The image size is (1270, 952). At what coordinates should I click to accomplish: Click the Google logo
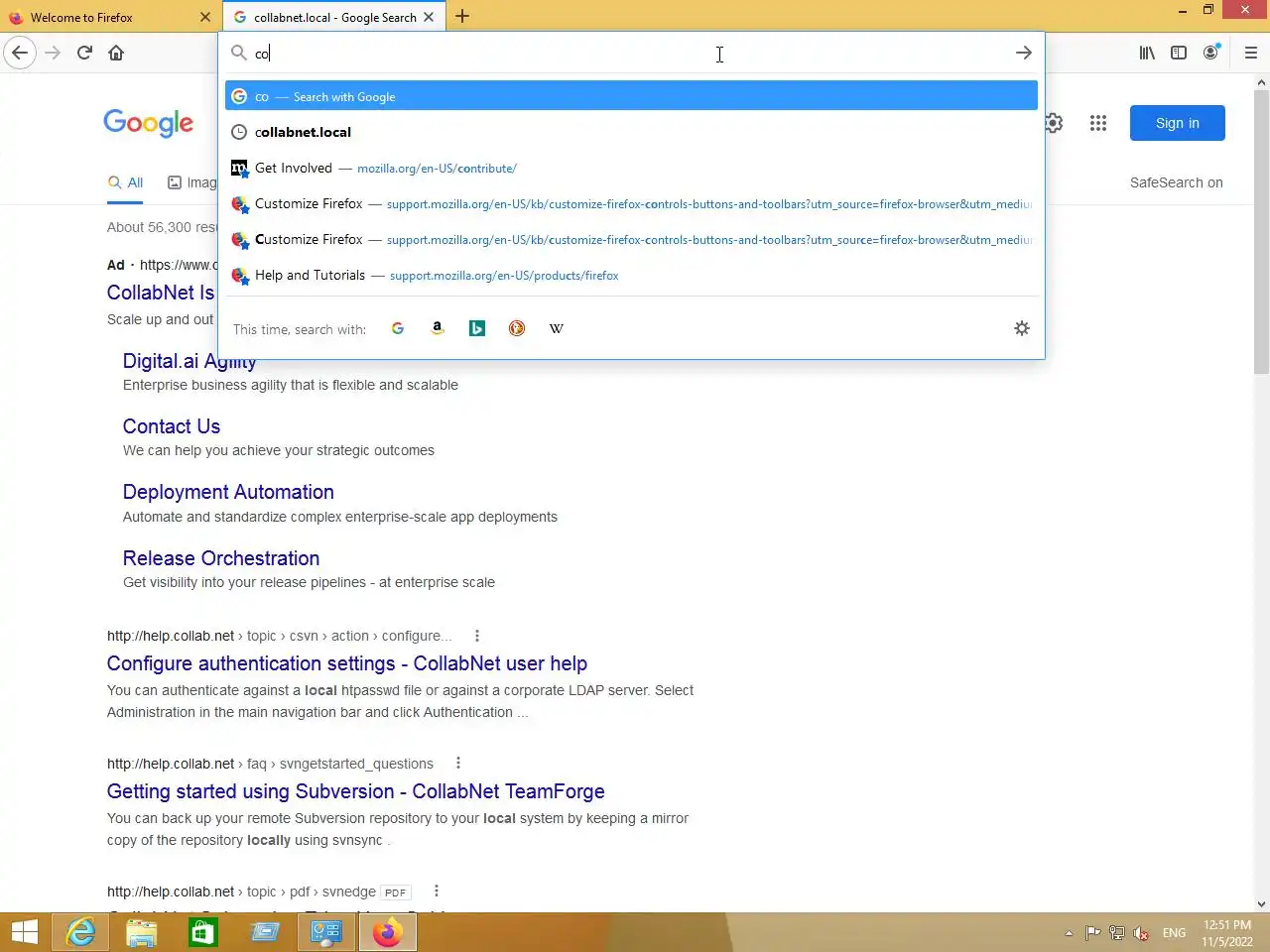coord(149,123)
